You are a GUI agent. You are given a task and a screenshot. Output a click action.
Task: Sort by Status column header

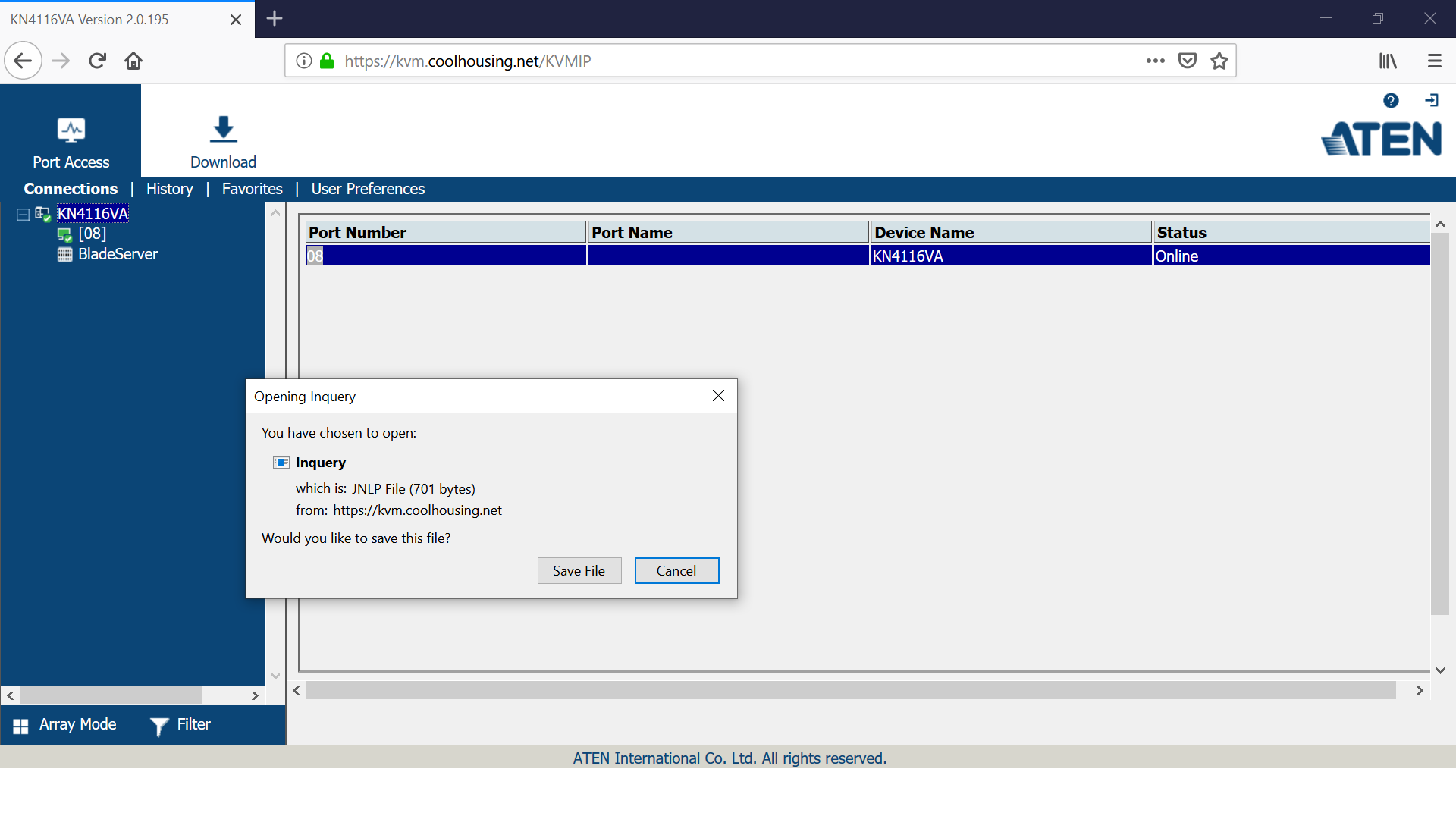point(1291,232)
